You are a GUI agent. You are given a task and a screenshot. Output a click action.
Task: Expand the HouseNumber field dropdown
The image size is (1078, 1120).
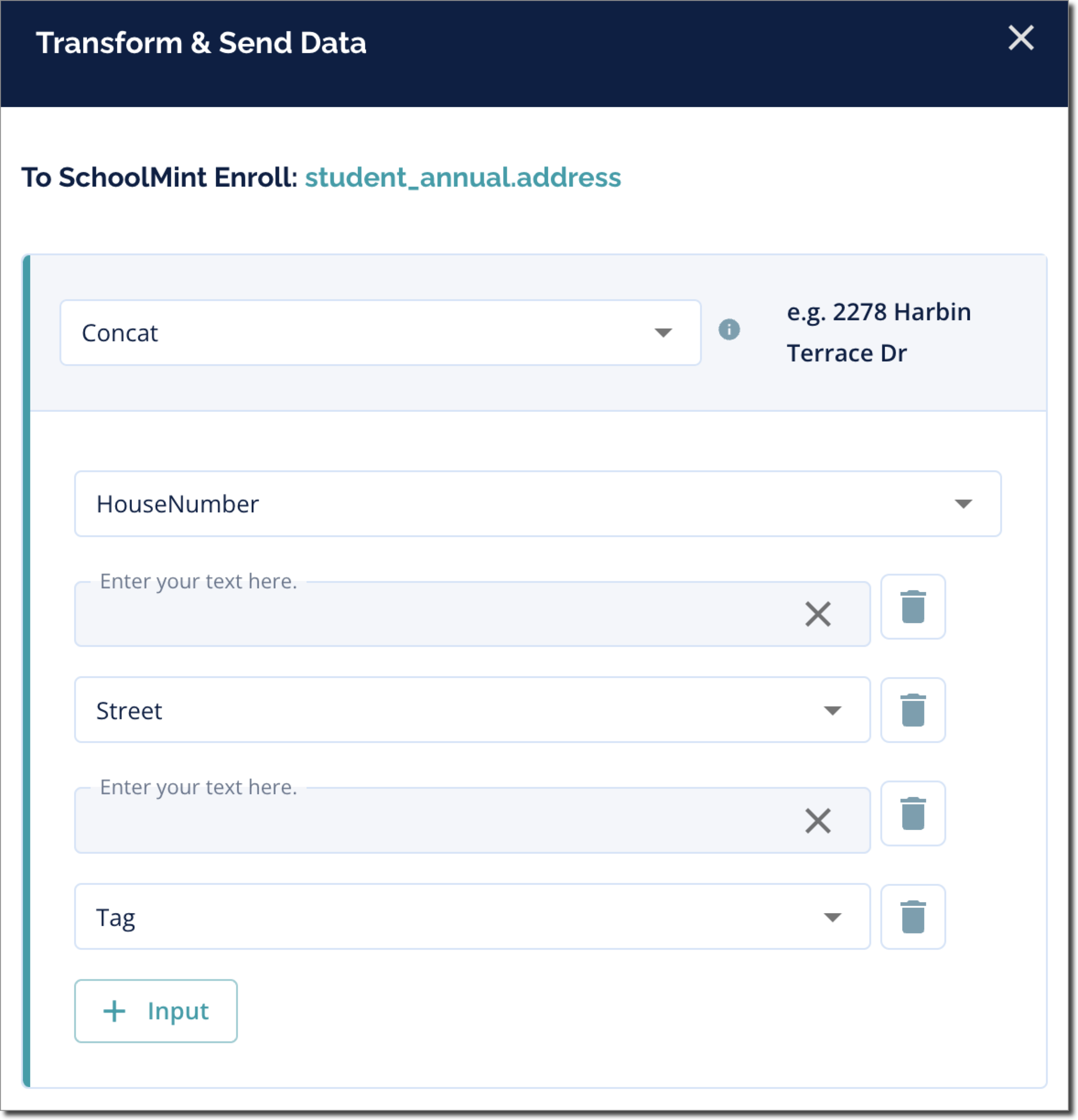pos(537,503)
